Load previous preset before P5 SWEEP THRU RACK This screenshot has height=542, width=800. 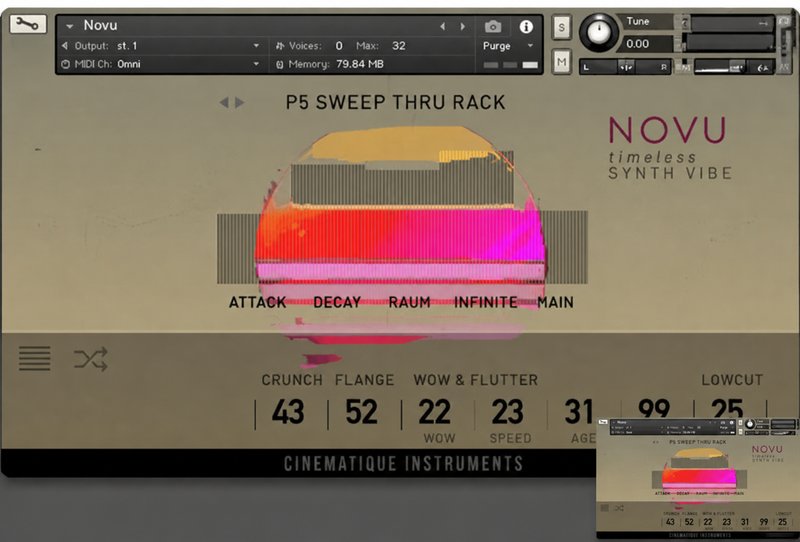click(x=223, y=103)
